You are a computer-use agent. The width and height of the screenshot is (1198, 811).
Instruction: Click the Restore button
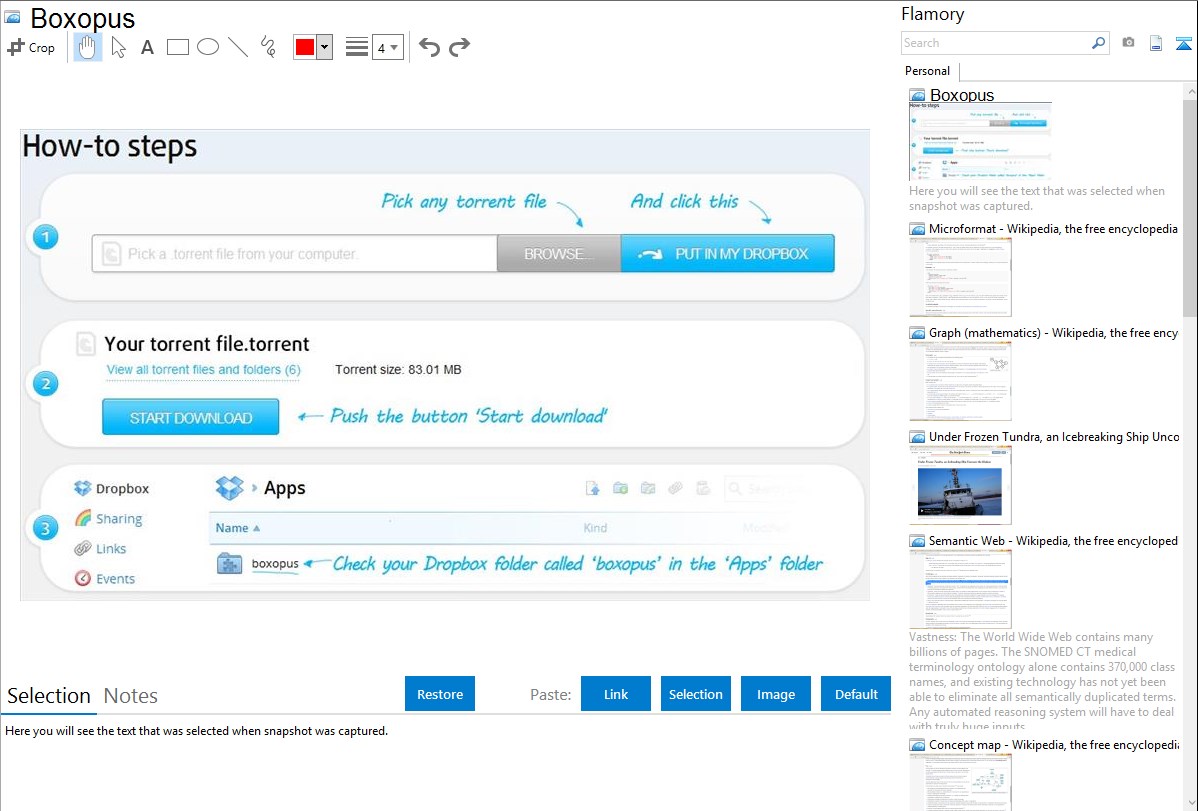(440, 694)
